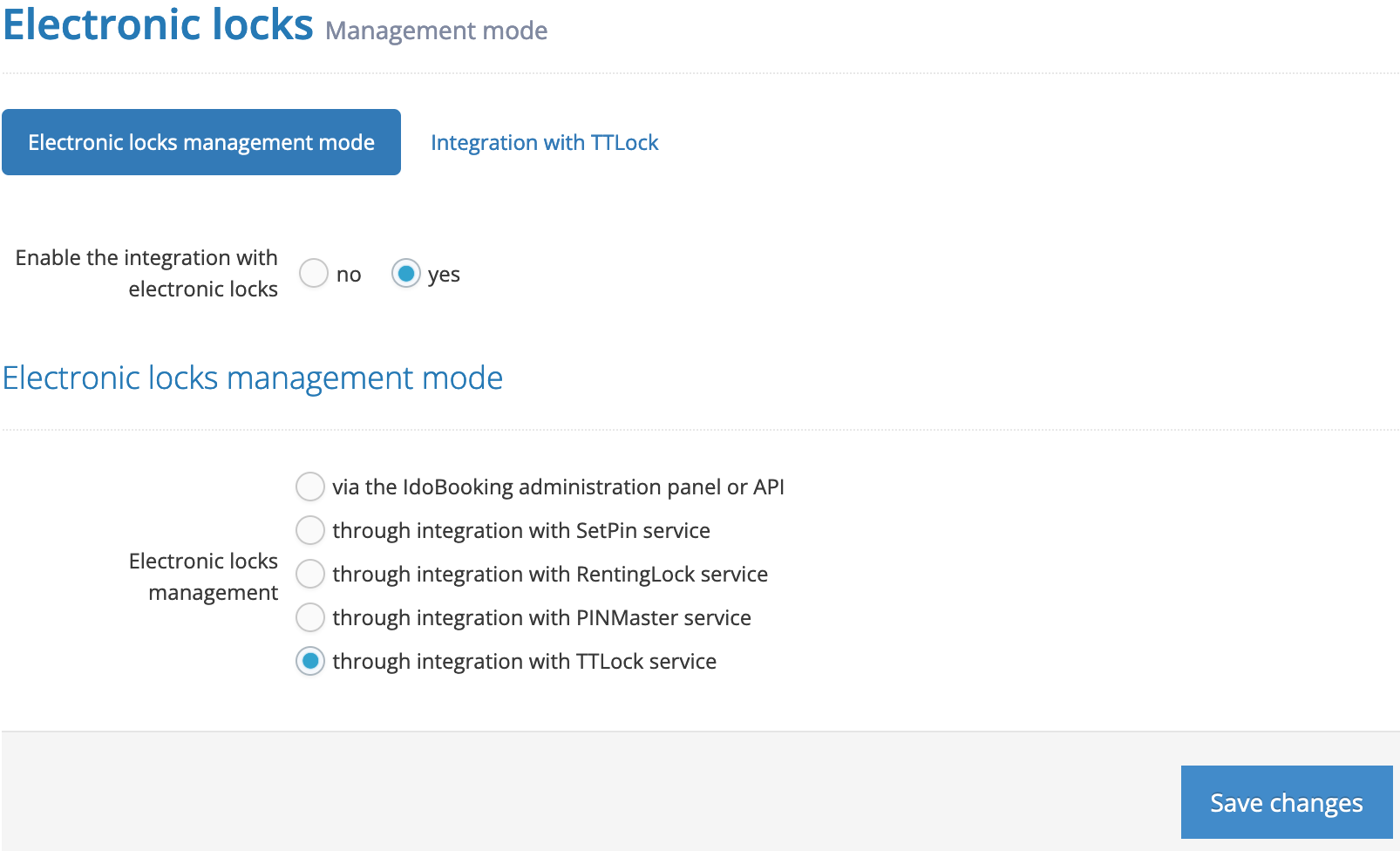Click the 'through integration with PINMaster service' text
The width and height of the screenshot is (1400, 851).
(x=540, y=617)
